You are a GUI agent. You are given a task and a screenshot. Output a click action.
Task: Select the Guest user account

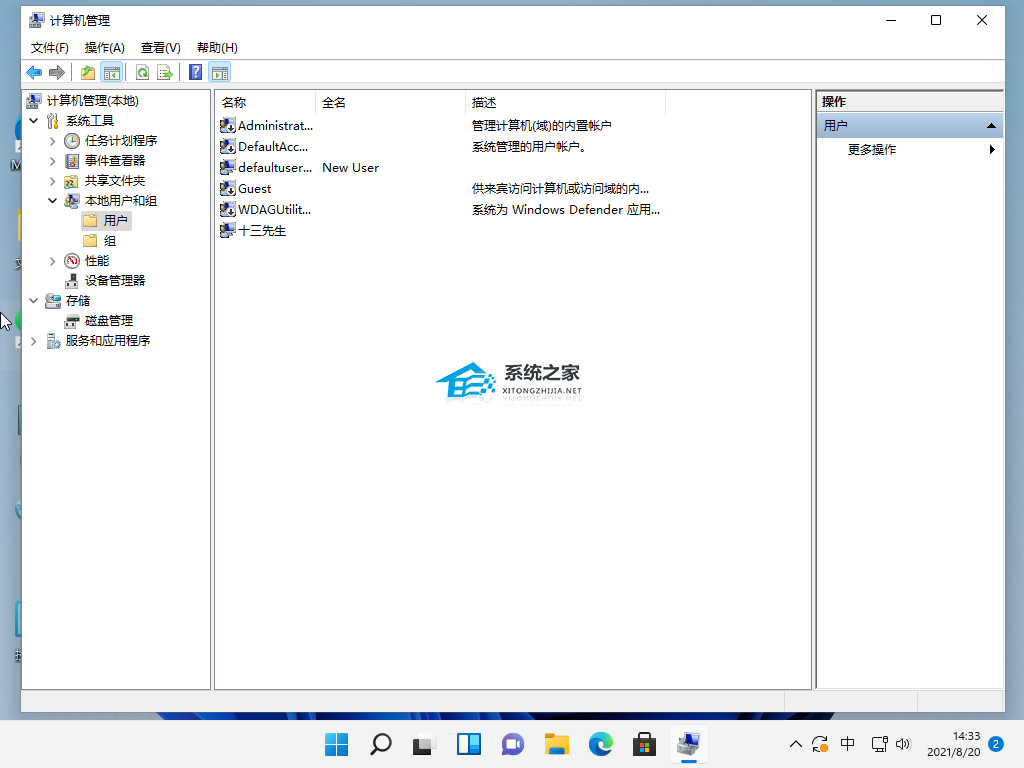tap(253, 188)
